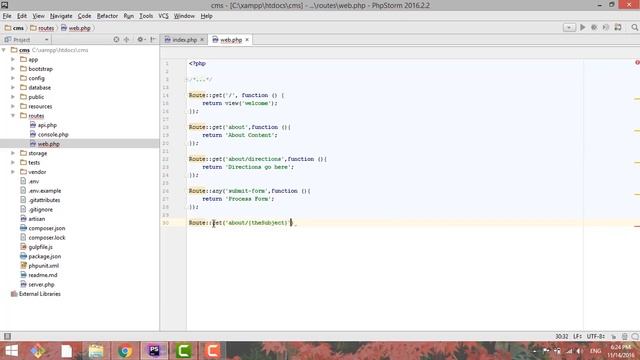Image resolution: width=640 pixels, height=360 pixels.
Task: Expand the bootstrap folder
Action: tap(13, 69)
